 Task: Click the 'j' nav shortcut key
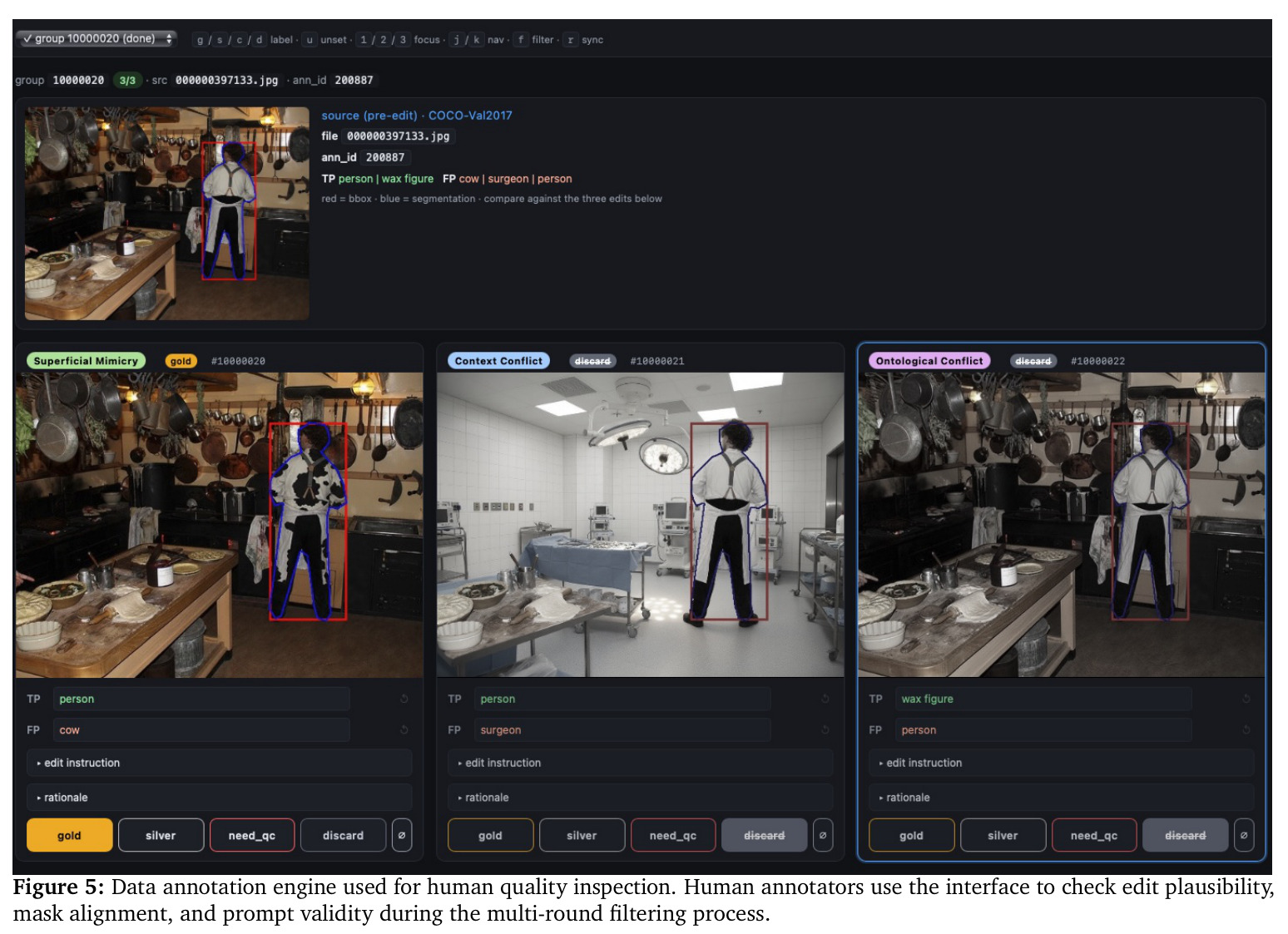457,39
